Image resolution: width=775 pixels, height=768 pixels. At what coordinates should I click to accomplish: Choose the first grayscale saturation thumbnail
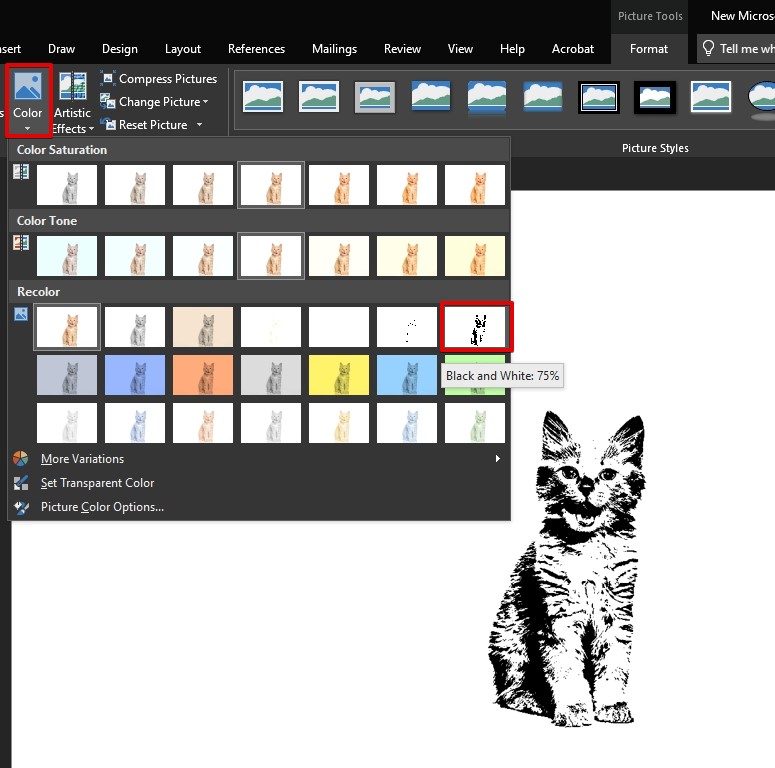(67, 186)
